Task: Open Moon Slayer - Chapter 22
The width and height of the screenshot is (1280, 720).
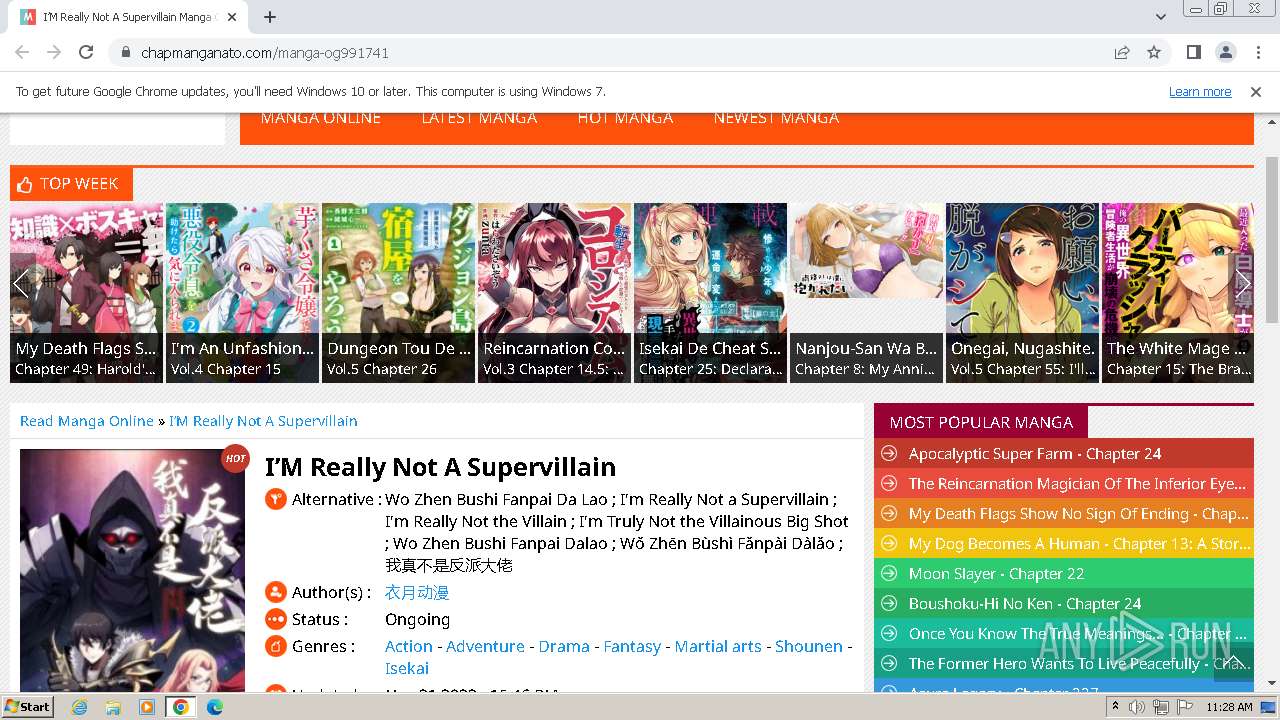Action: coord(996,573)
